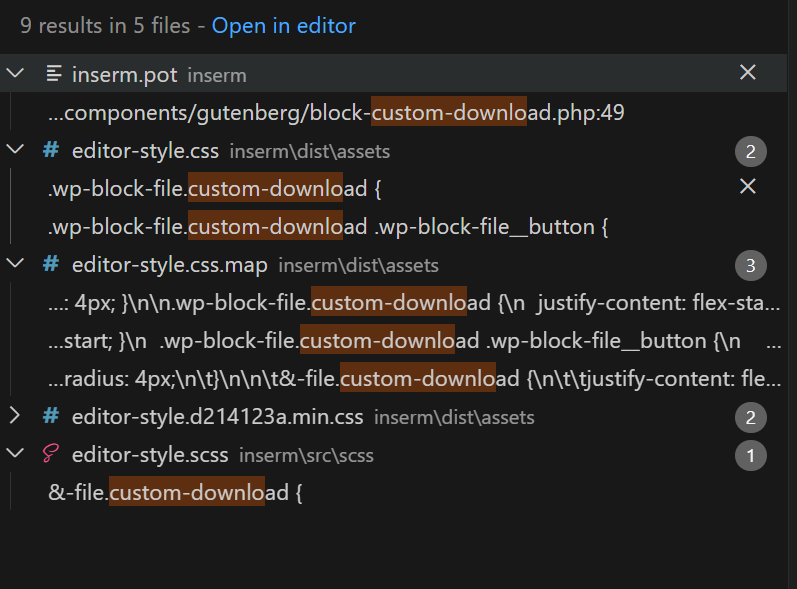Screen dimensions: 797x589
Task: Click the hash icon for editor-style.d214123a.min.css
Action: pyautogui.click(x=51, y=416)
